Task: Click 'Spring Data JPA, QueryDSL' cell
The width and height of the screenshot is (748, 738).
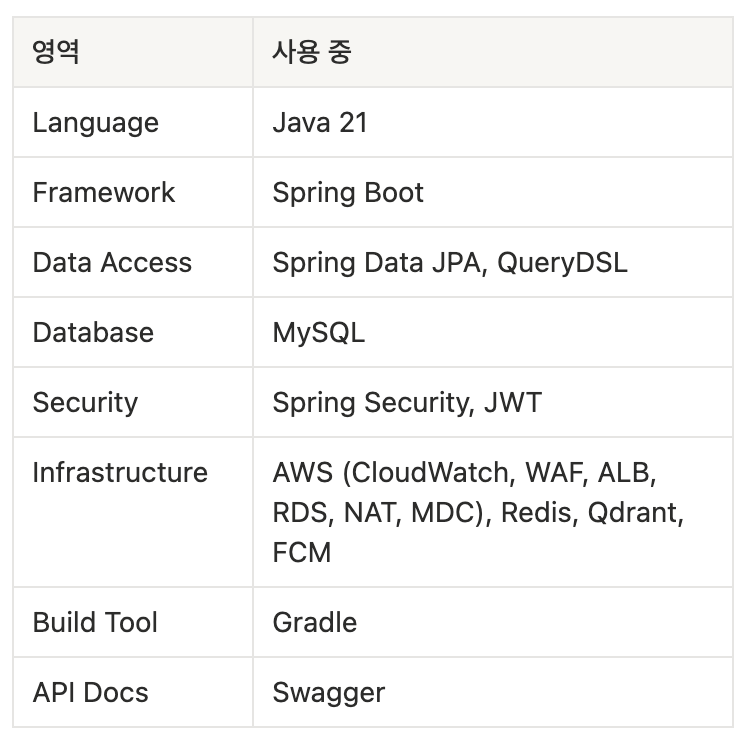Action: 493,262
